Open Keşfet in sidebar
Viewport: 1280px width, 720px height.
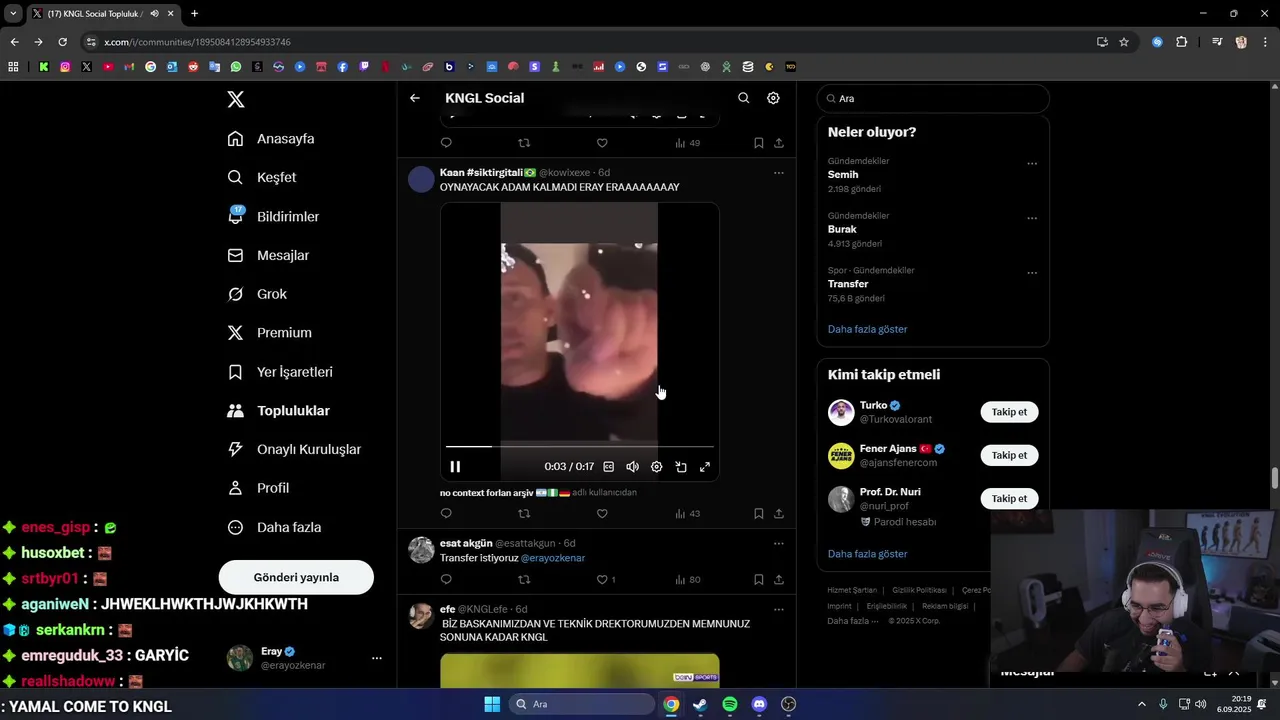[x=262, y=177]
